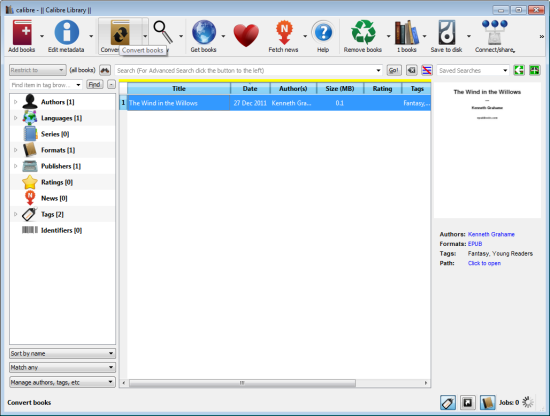
Task: Sort by Tags column header
Action: pos(416,88)
